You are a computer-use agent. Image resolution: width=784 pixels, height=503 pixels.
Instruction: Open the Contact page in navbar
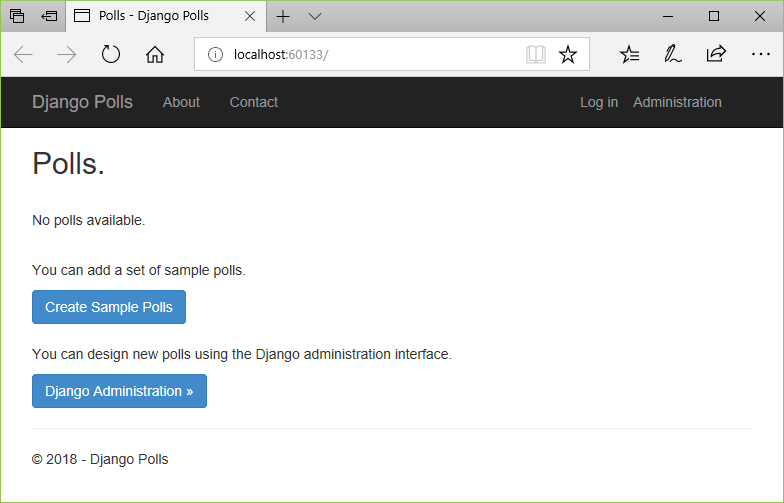pyautogui.click(x=254, y=102)
